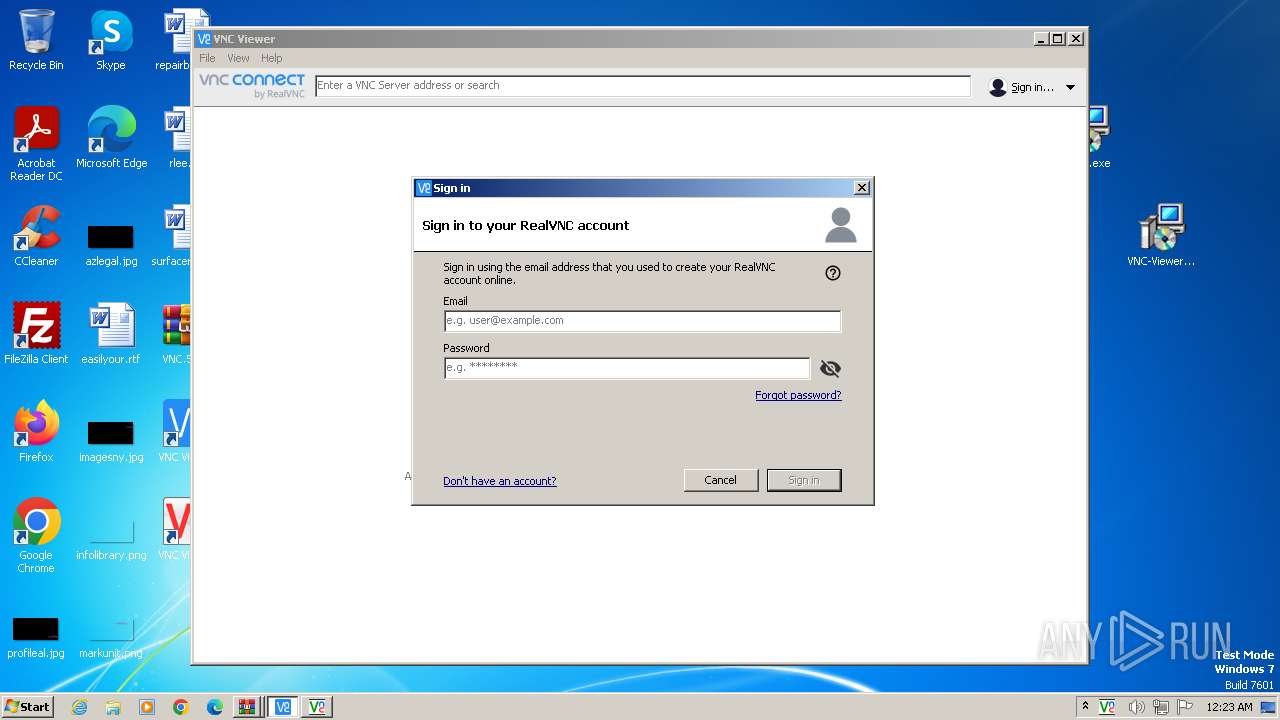Click the VNC Connect logo
Viewport: 1280px width, 720px height.
pyautogui.click(x=252, y=86)
